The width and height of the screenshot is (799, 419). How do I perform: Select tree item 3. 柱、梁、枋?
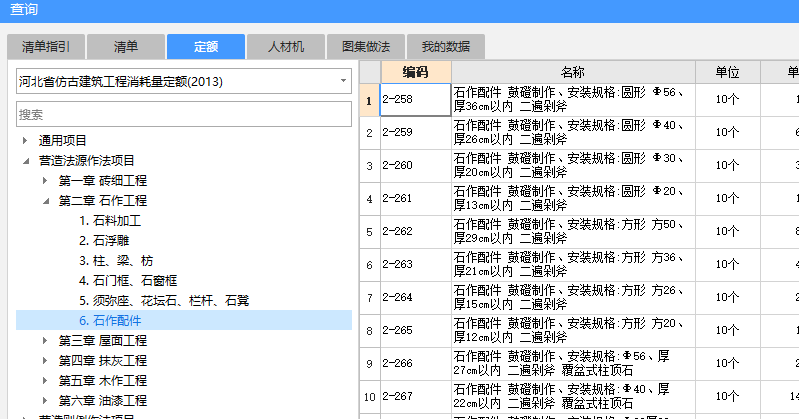[x=116, y=260]
